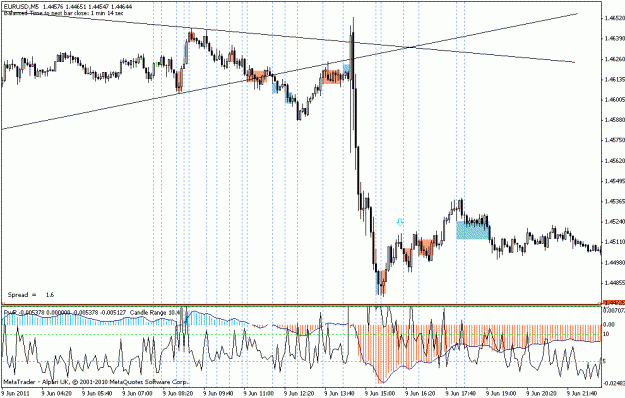Click price level 1.46005 on the axis
This screenshot has width=625, height=398.
pos(614,100)
